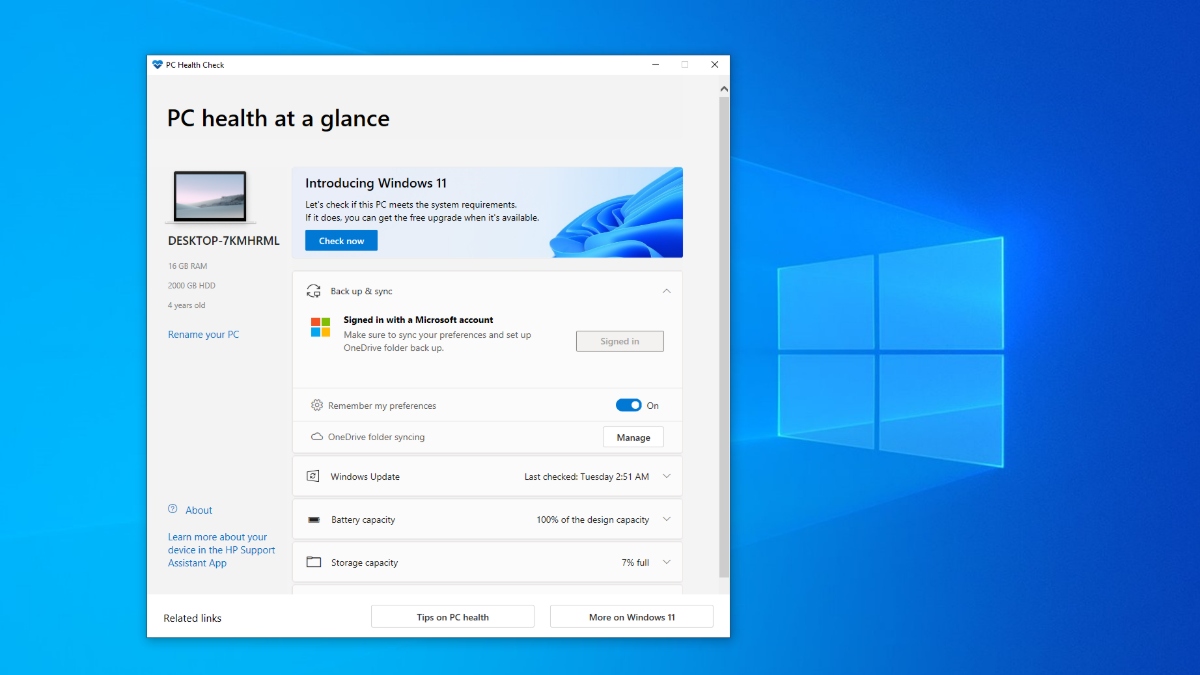Click Check now for Windows 11 requirements
The width and height of the screenshot is (1200, 675).
340,240
